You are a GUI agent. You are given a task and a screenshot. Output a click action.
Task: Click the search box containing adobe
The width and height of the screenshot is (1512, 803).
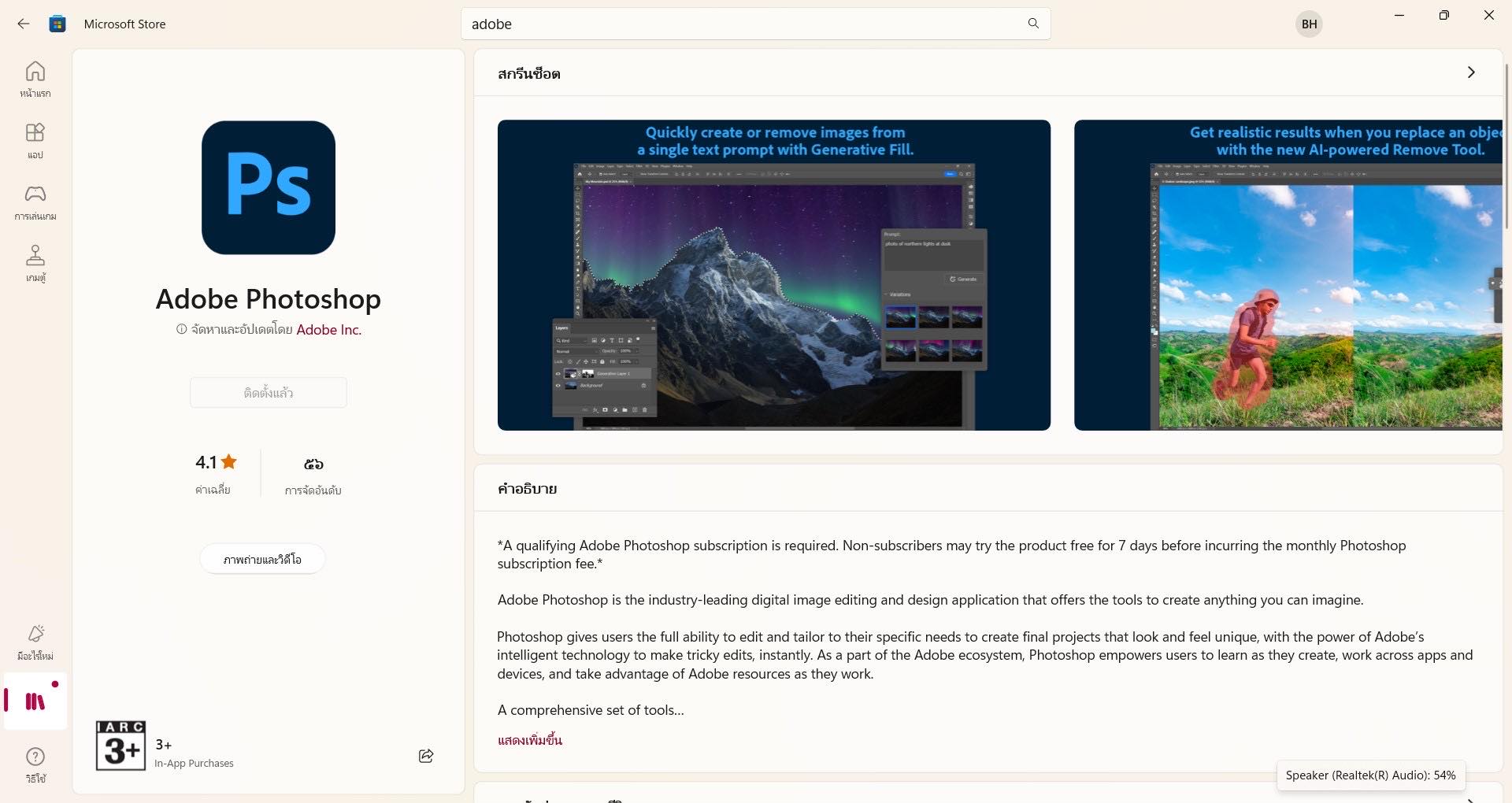click(x=755, y=24)
